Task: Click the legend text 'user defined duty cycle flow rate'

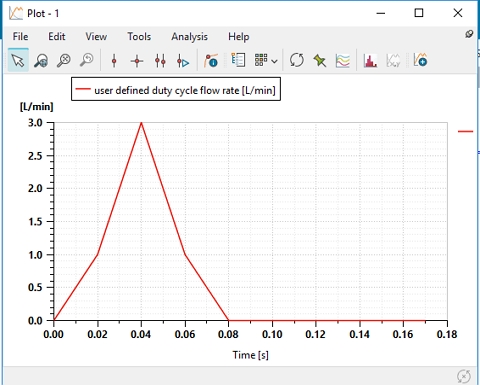Action: pos(167,90)
